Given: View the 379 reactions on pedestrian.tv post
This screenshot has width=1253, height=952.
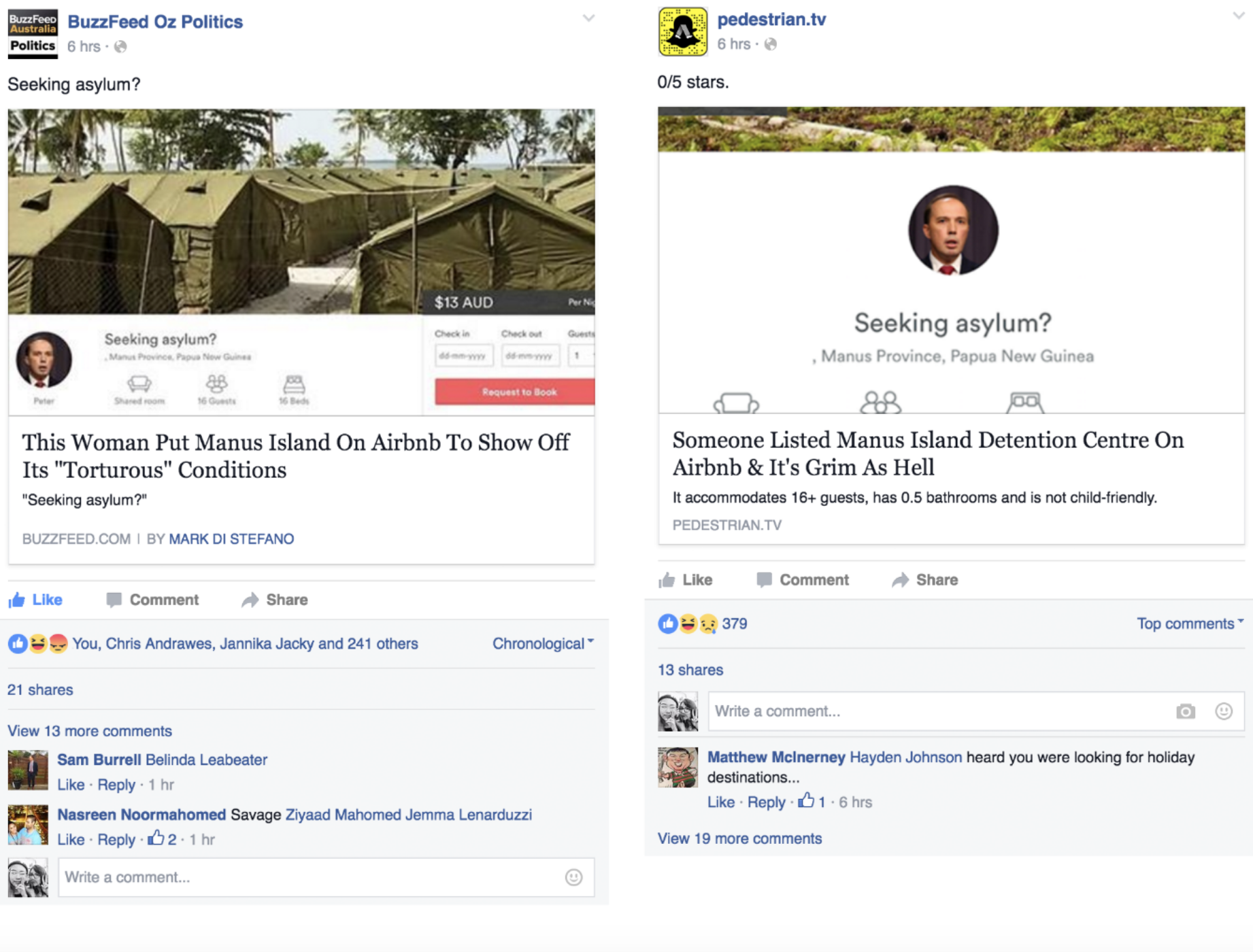Looking at the screenshot, I should (x=734, y=624).
